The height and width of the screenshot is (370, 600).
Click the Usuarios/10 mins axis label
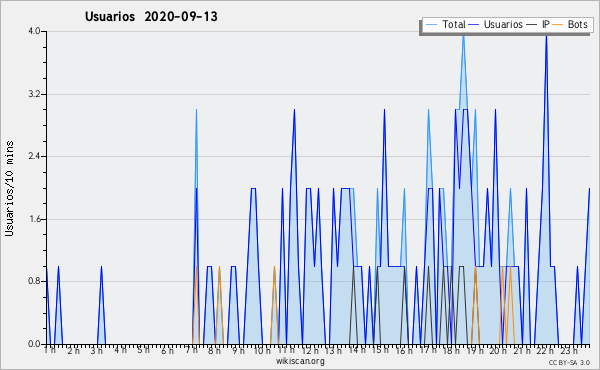tap(9, 188)
